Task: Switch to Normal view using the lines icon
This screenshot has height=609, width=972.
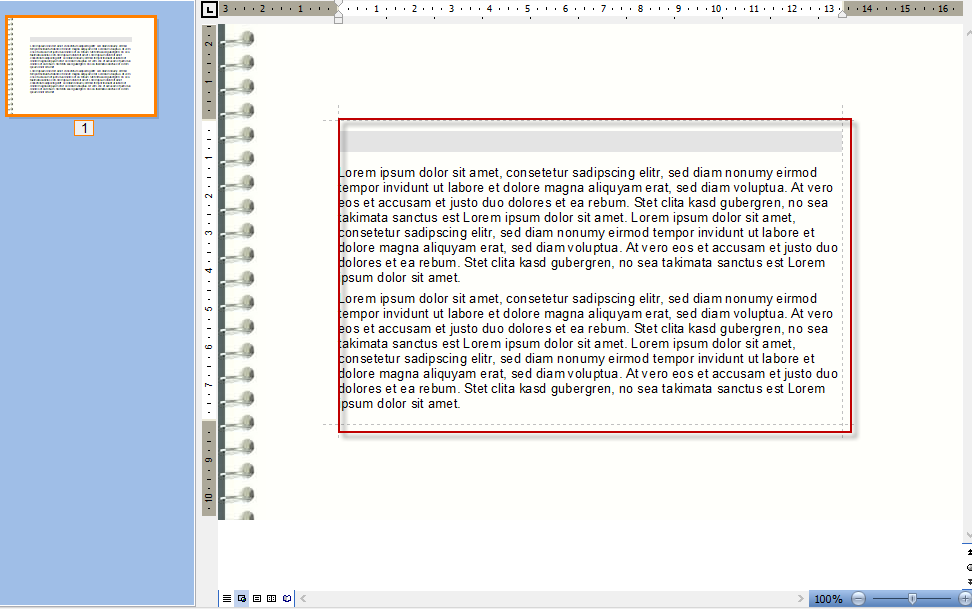Action: click(227, 598)
